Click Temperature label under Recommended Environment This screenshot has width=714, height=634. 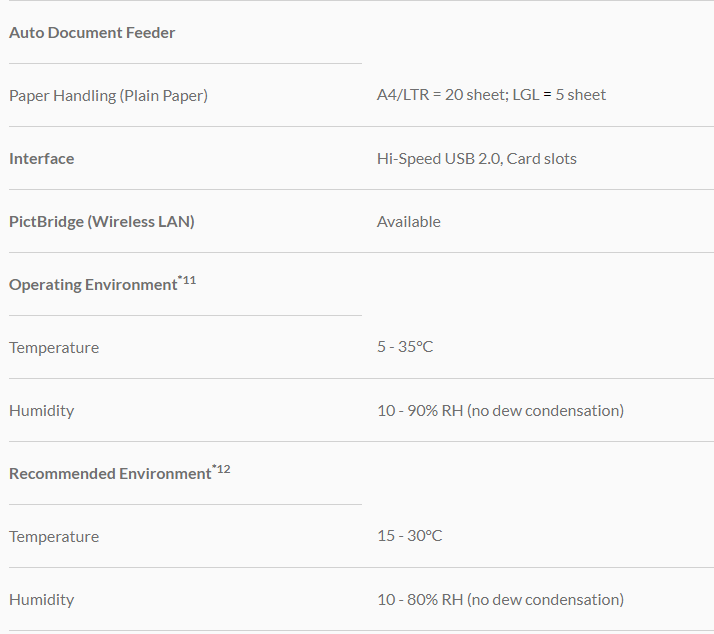(54, 537)
